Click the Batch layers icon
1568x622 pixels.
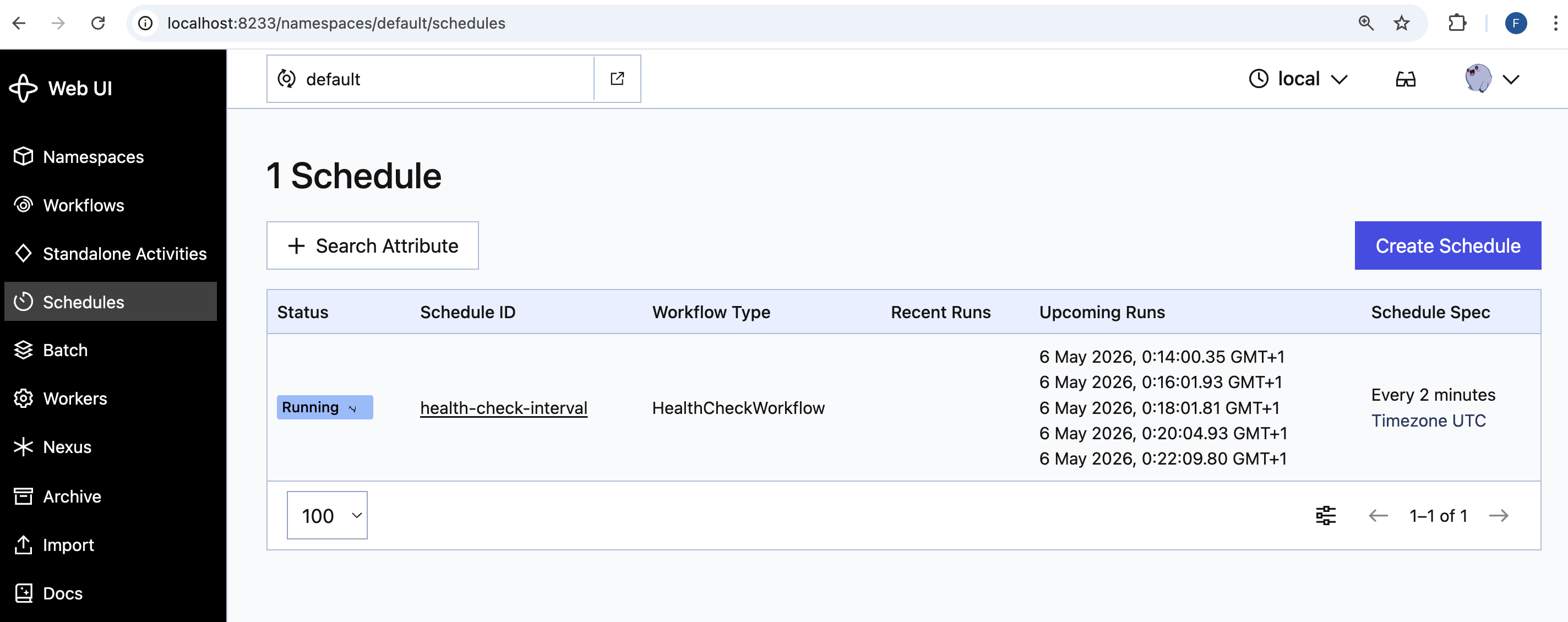23,350
